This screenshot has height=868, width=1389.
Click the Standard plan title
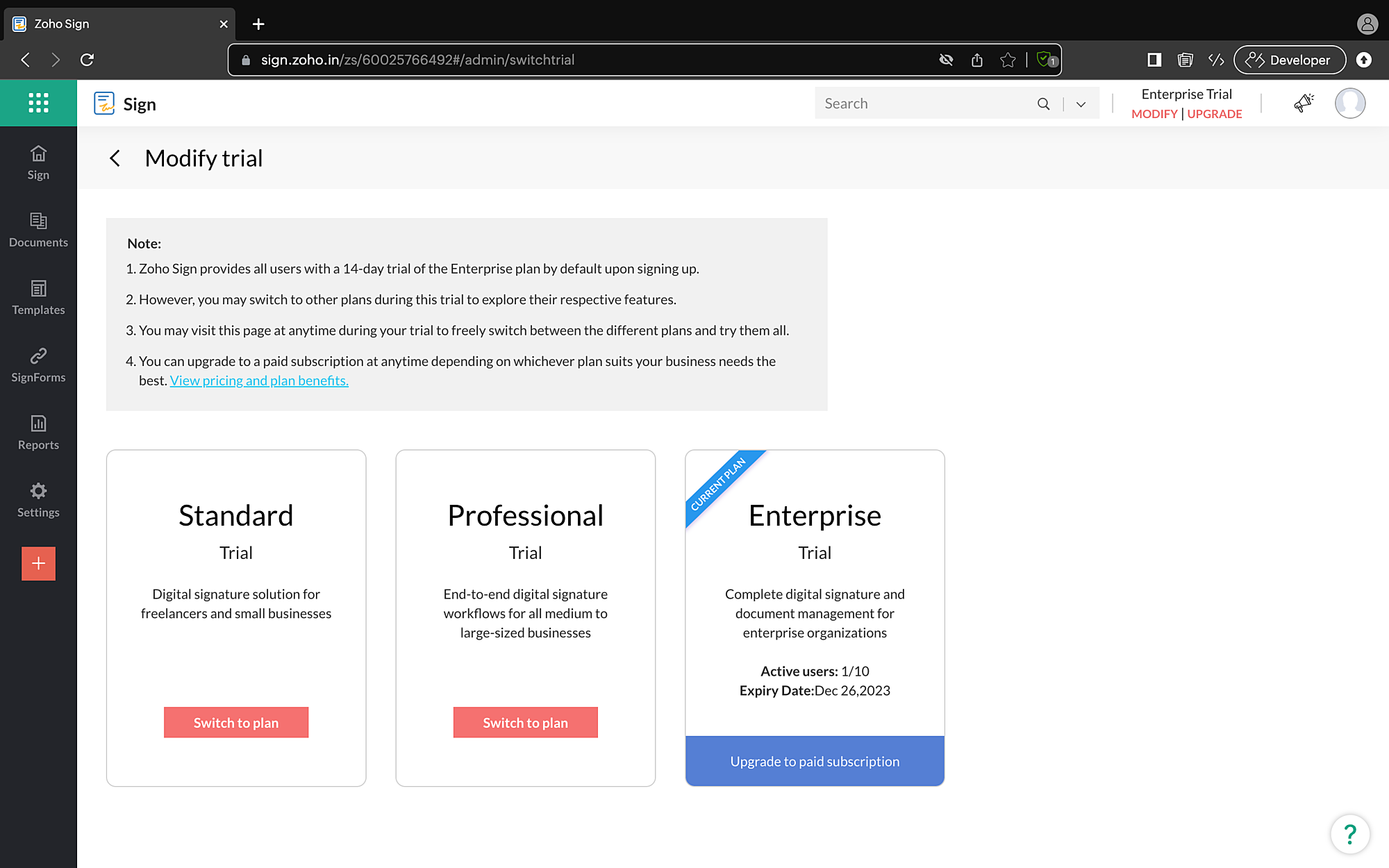(x=236, y=515)
